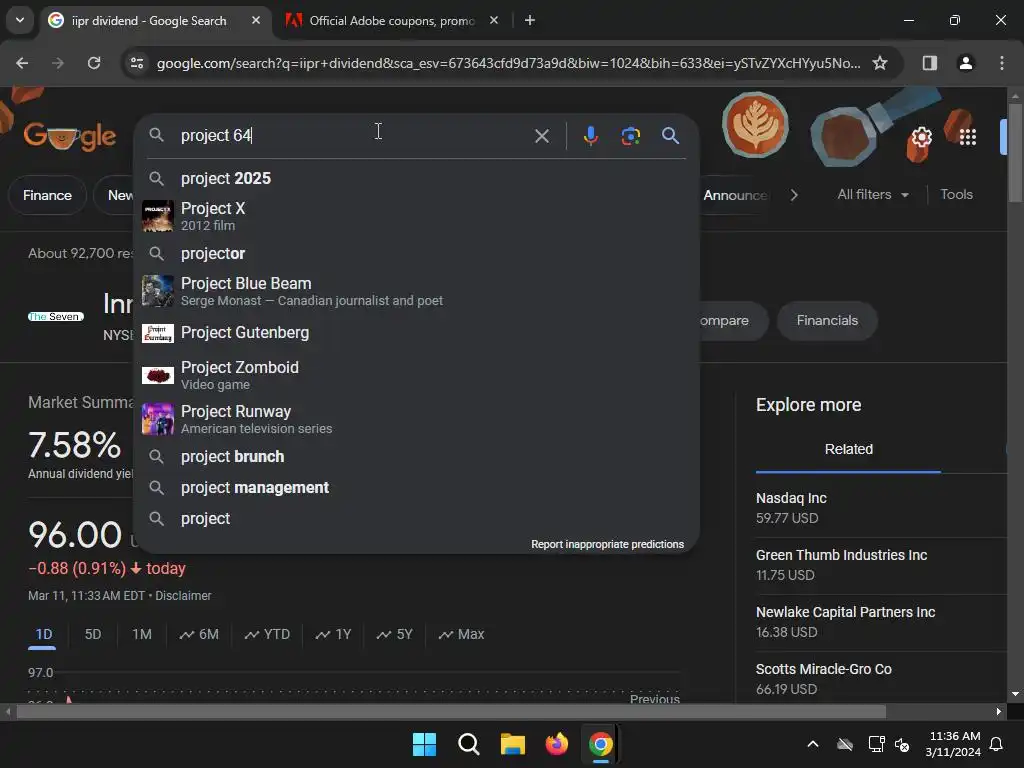This screenshot has width=1024, height=768.
Task: Show more filter chips with right chevron
Action: pyautogui.click(x=793, y=195)
